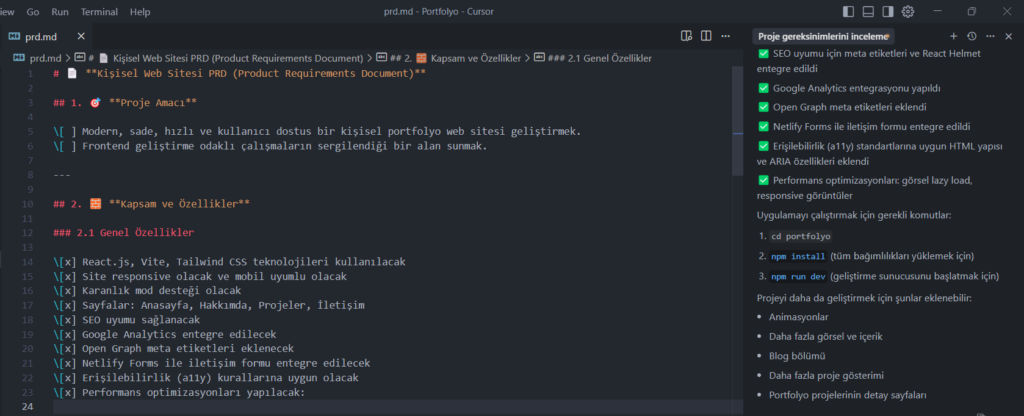Image resolution: width=1024 pixels, height=416 pixels.
Task: Click the [x] on the 'Netlify Forms' editor line
Action: [x=65, y=363]
